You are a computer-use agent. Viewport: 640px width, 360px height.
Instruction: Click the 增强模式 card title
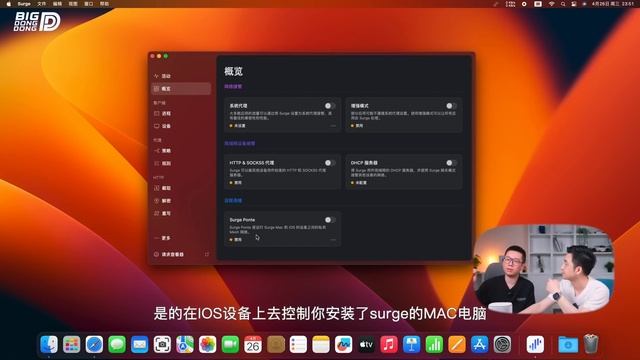[x=360, y=106]
